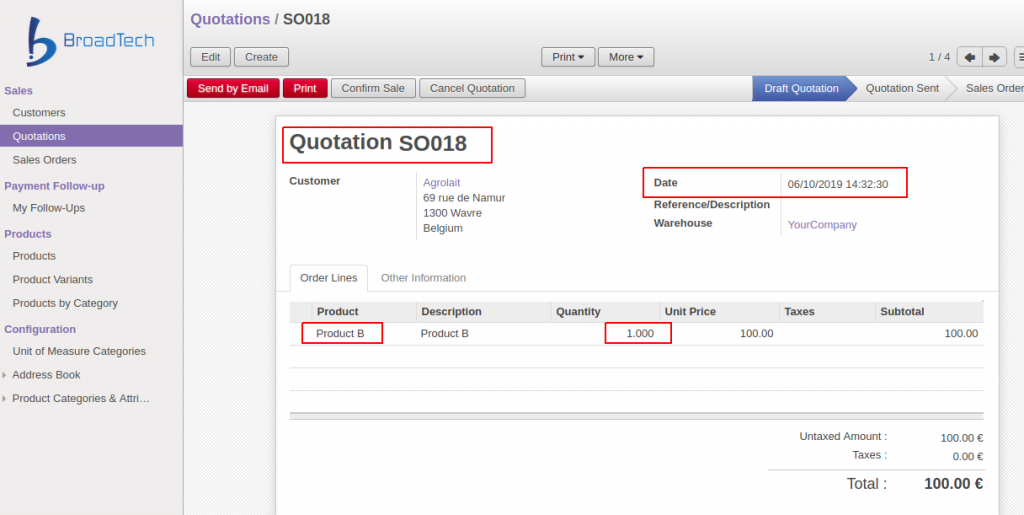Image resolution: width=1024 pixels, height=515 pixels.
Task: Go to the next quotation record
Action: pos(994,57)
